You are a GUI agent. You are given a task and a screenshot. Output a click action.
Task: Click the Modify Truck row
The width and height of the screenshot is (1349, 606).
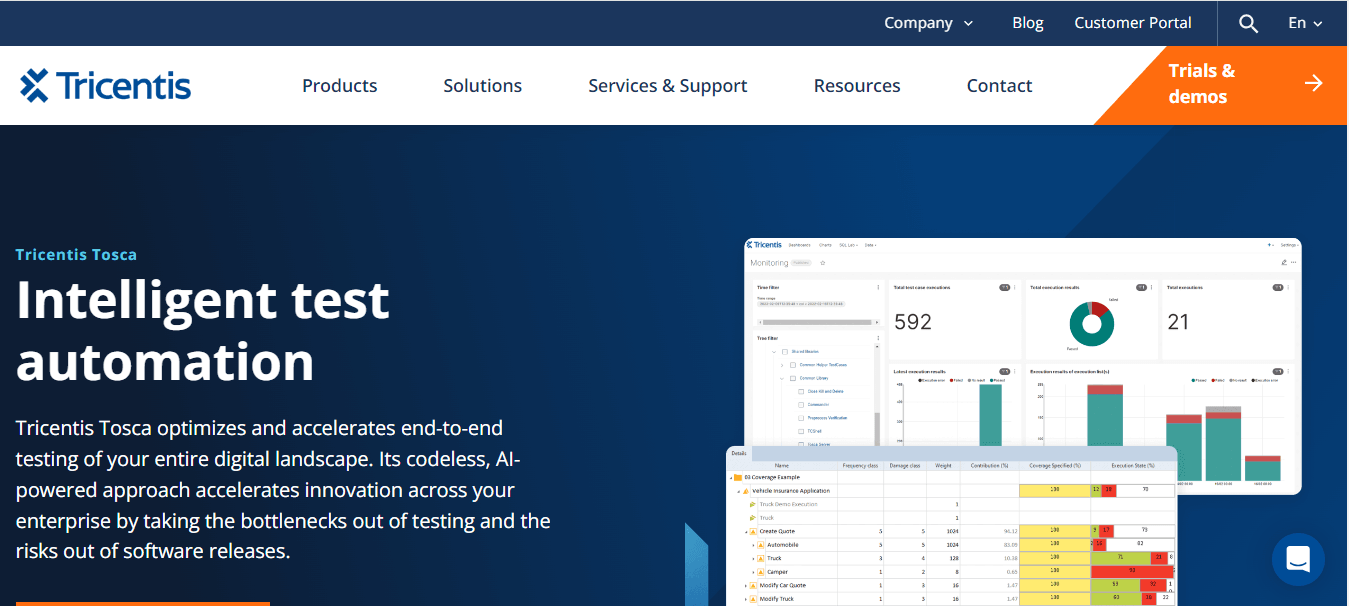[952, 599]
